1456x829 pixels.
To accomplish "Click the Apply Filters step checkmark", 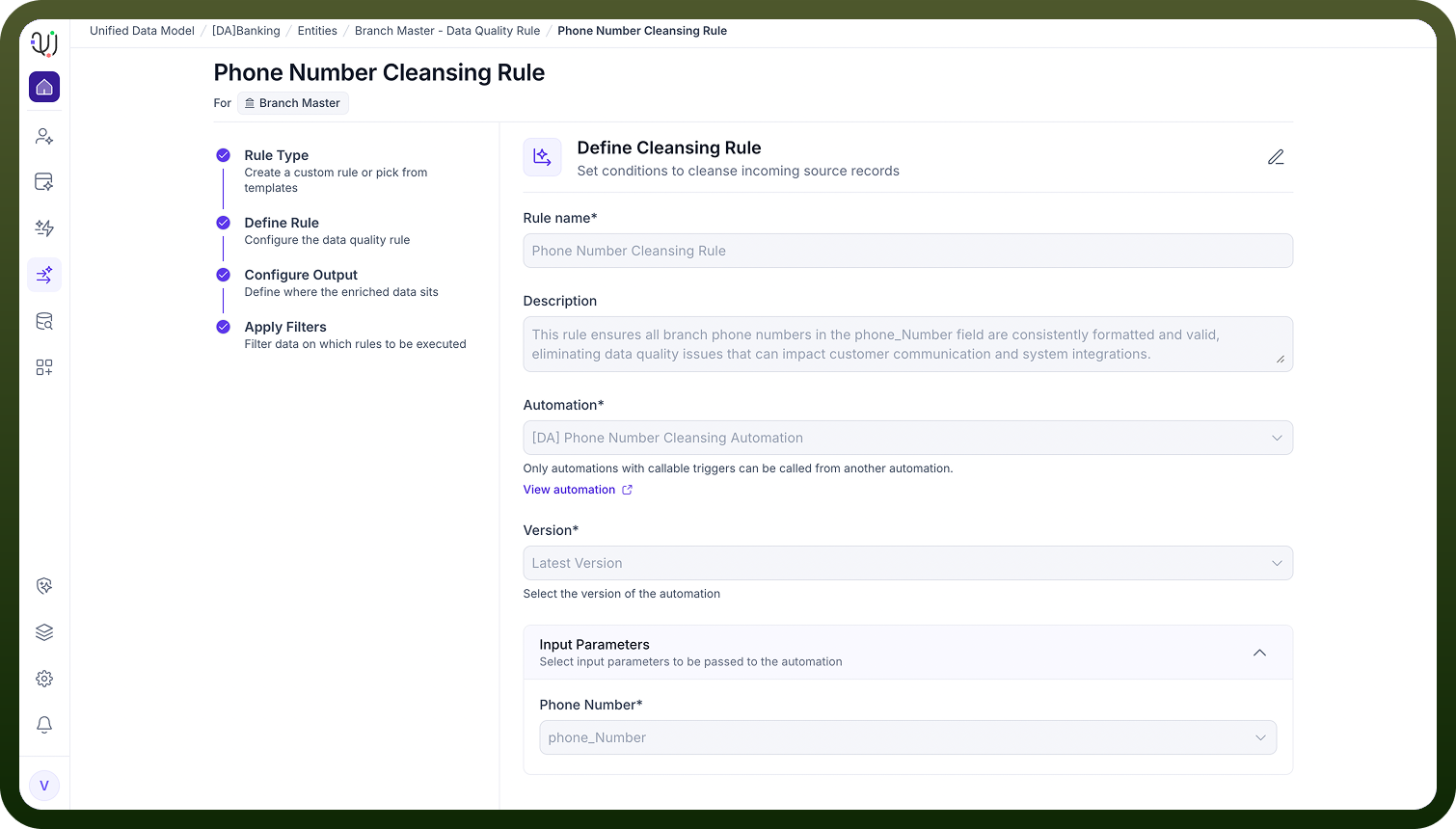I will 223,327.
